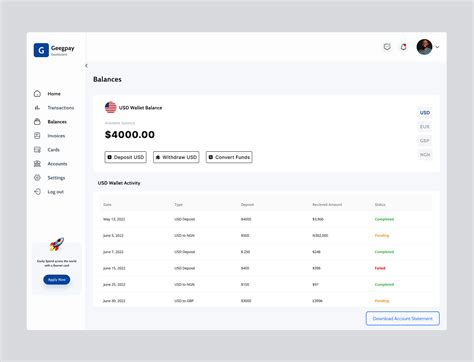Click the $4000.00 balance amount

coord(130,135)
